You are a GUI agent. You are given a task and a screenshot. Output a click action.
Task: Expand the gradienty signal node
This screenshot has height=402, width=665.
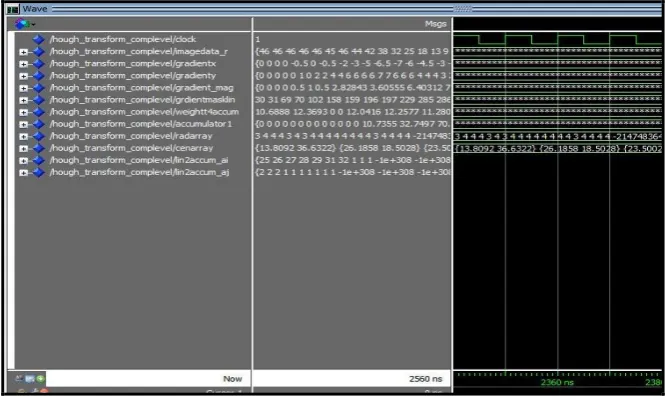(x=23, y=76)
